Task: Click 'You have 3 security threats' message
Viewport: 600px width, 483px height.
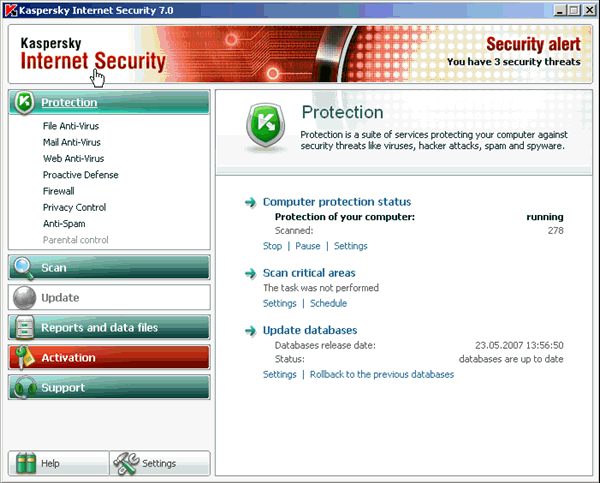Action: [514, 62]
